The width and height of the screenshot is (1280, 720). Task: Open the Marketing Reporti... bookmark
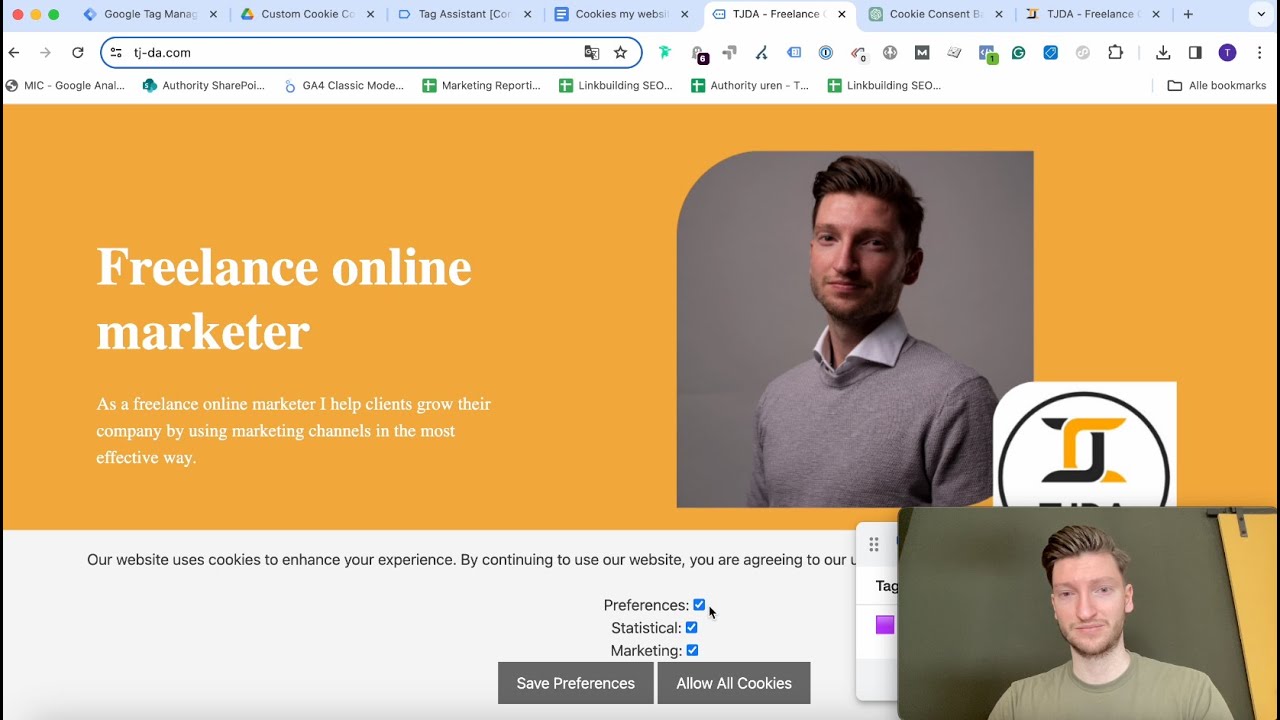[x=482, y=86]
